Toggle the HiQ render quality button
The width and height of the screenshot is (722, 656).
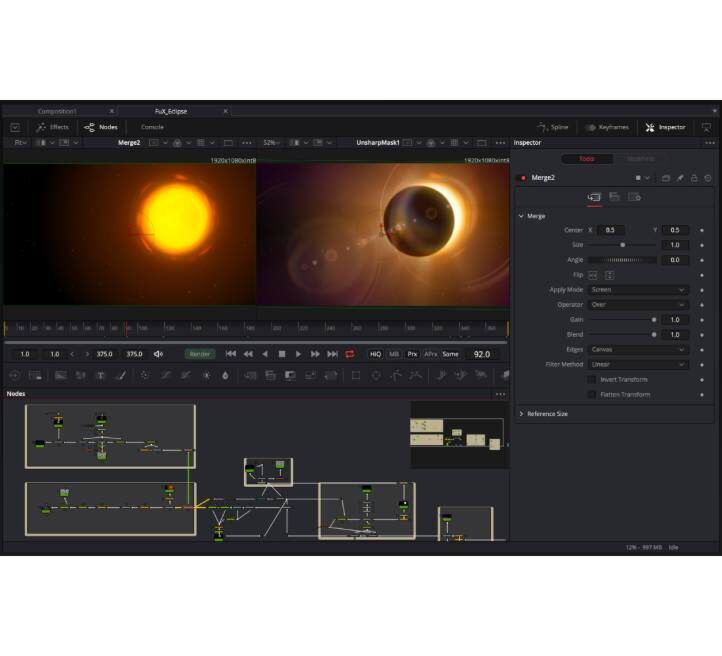(375, 354)
